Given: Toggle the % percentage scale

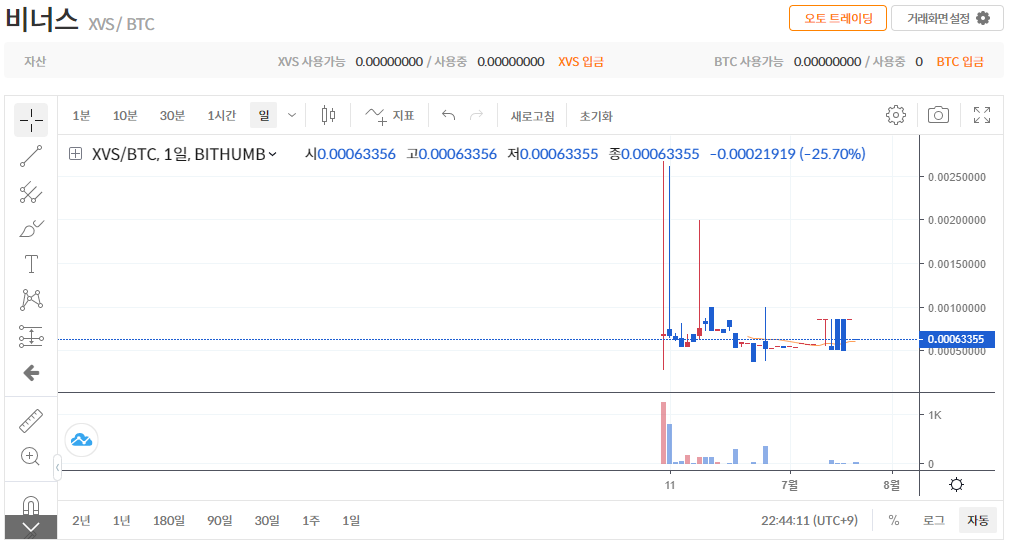Looking at the screenshot, I should pyautogui.click(x=894, y=520).
